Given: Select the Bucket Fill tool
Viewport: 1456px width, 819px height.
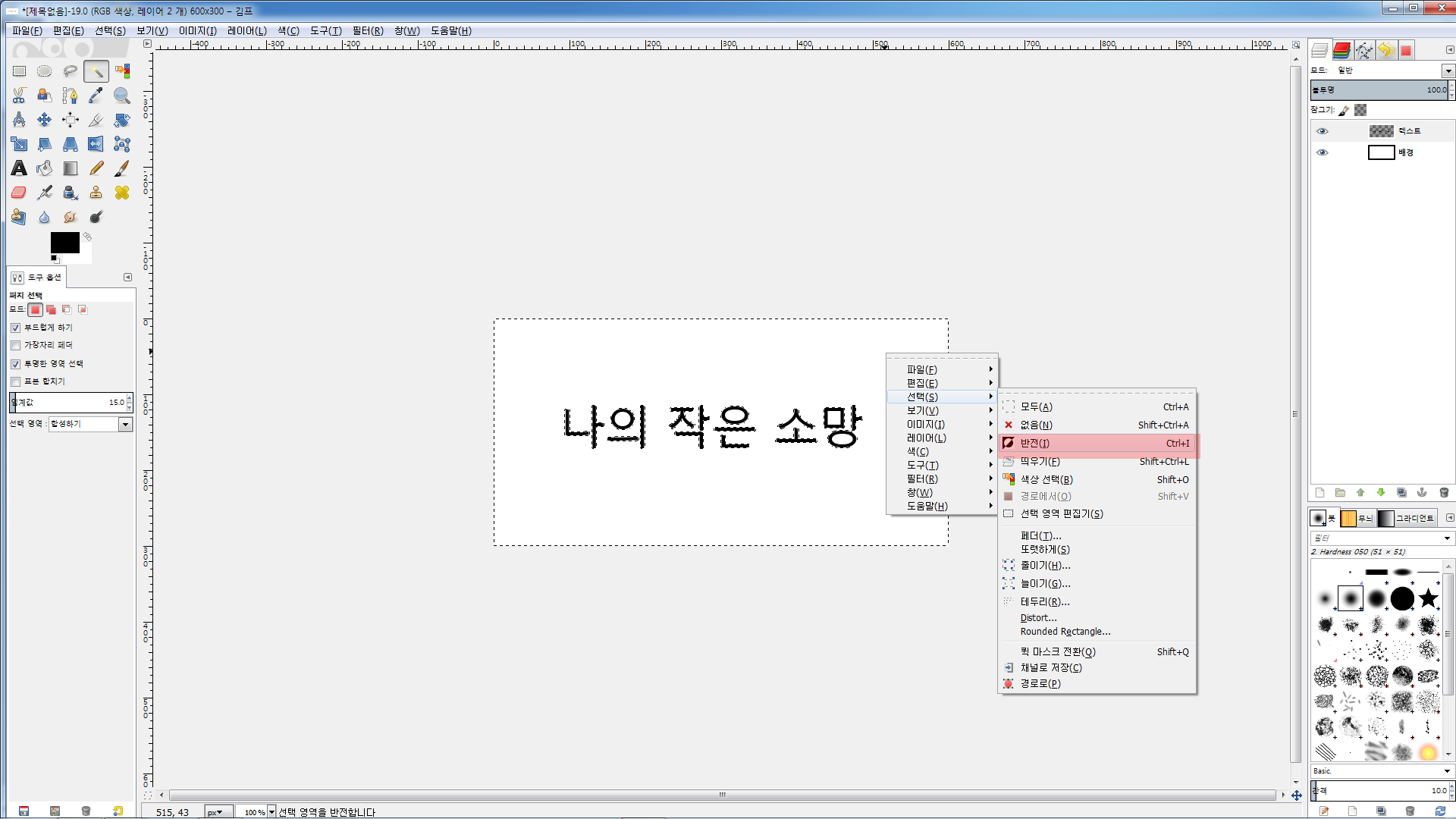Looking at the screenshot, I should (45, 168).
